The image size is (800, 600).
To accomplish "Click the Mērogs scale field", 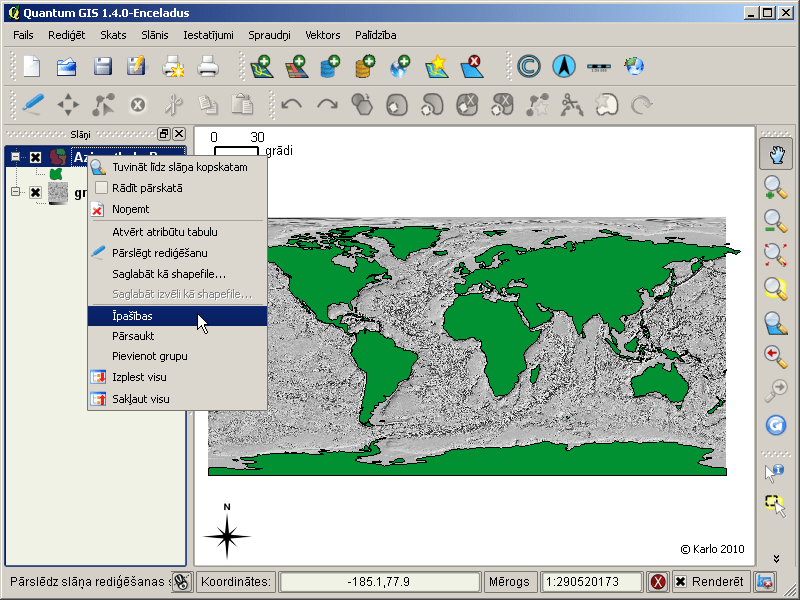I will [590, 582].
